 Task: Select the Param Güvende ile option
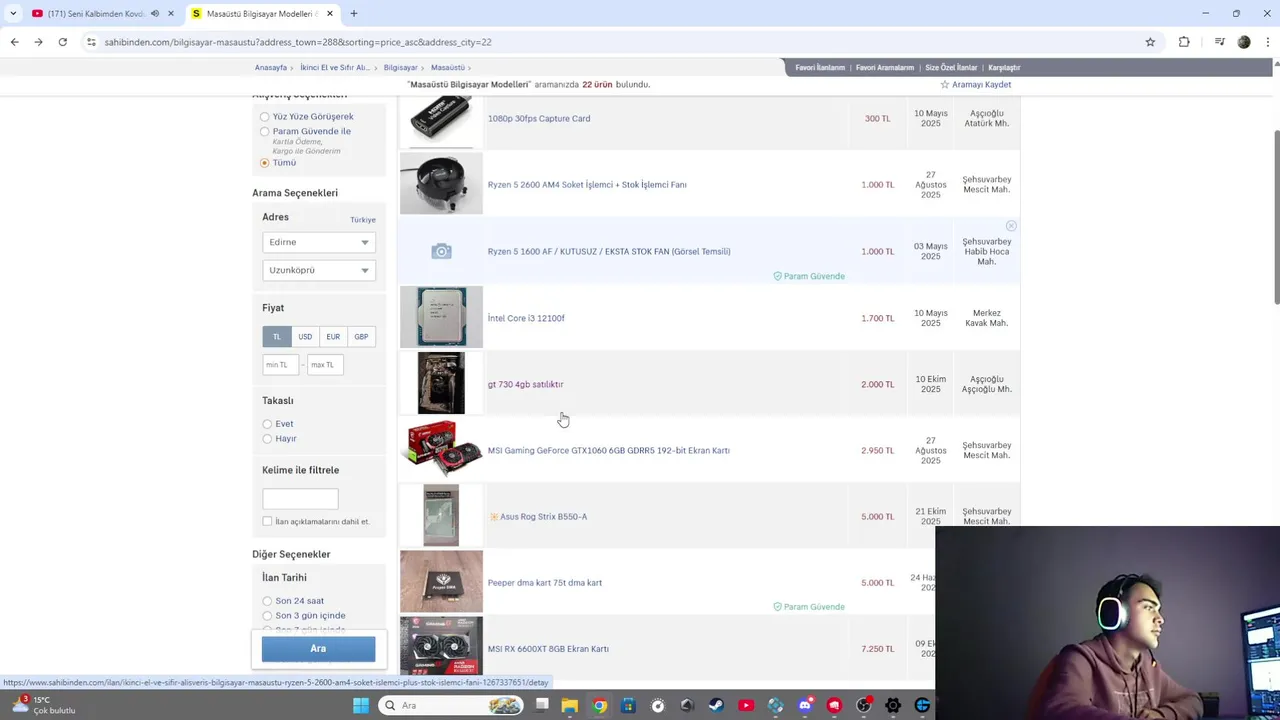(x=265, y=132)
